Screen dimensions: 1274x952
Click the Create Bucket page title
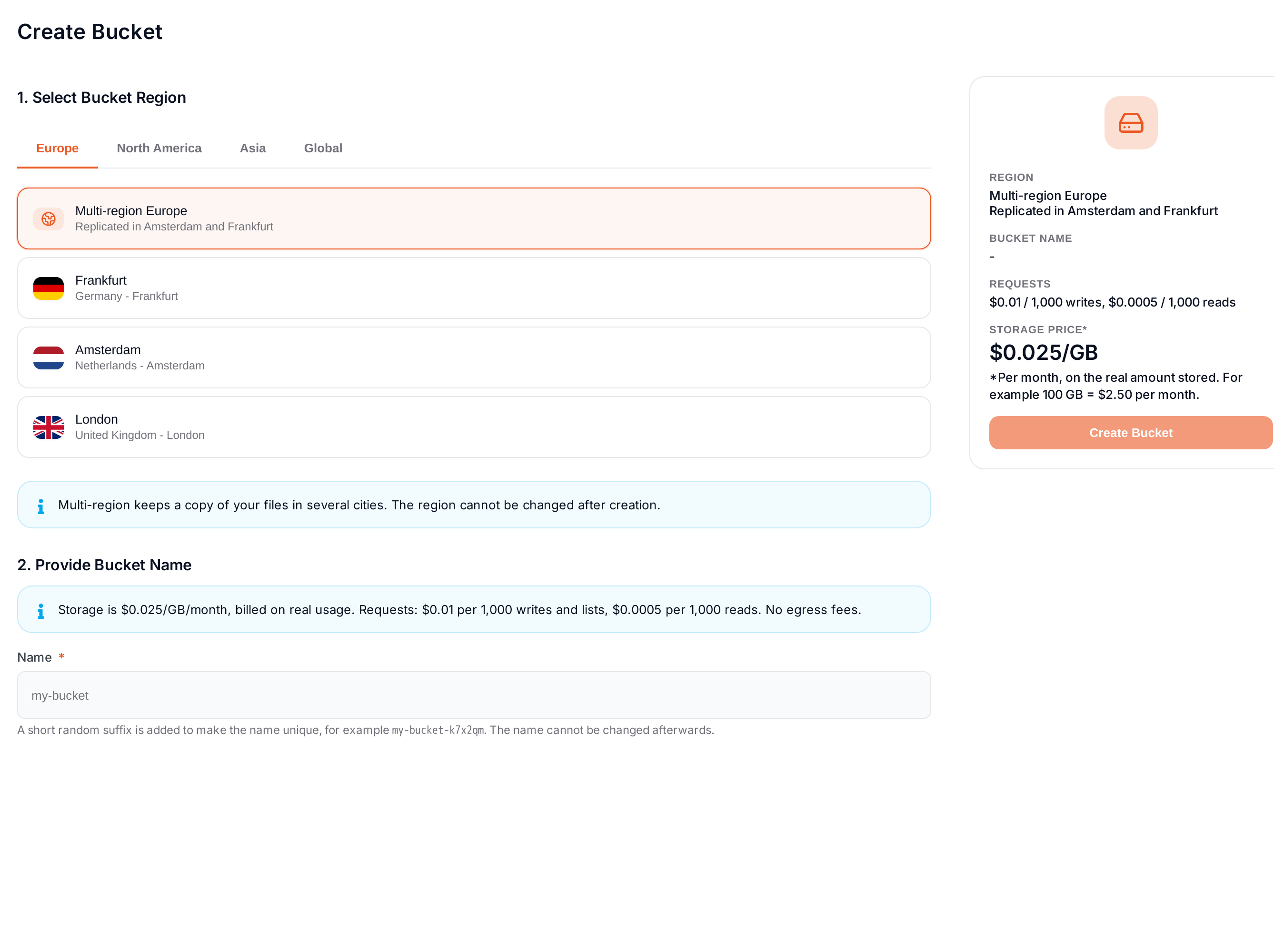pos(90,32)
